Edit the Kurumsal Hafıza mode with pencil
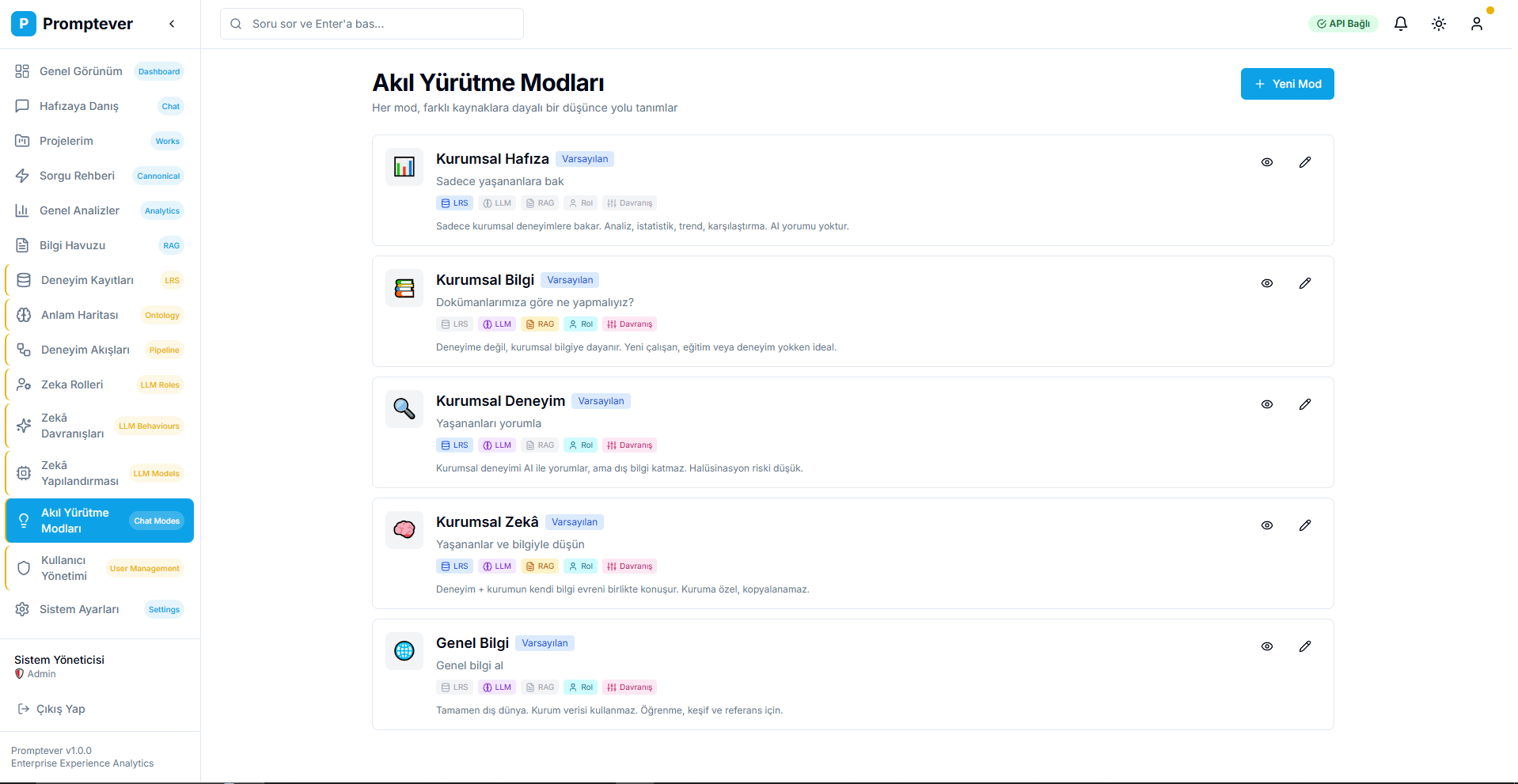Screen dimensions: 1518x784 pyautogui.click(x=1304, y=162)
